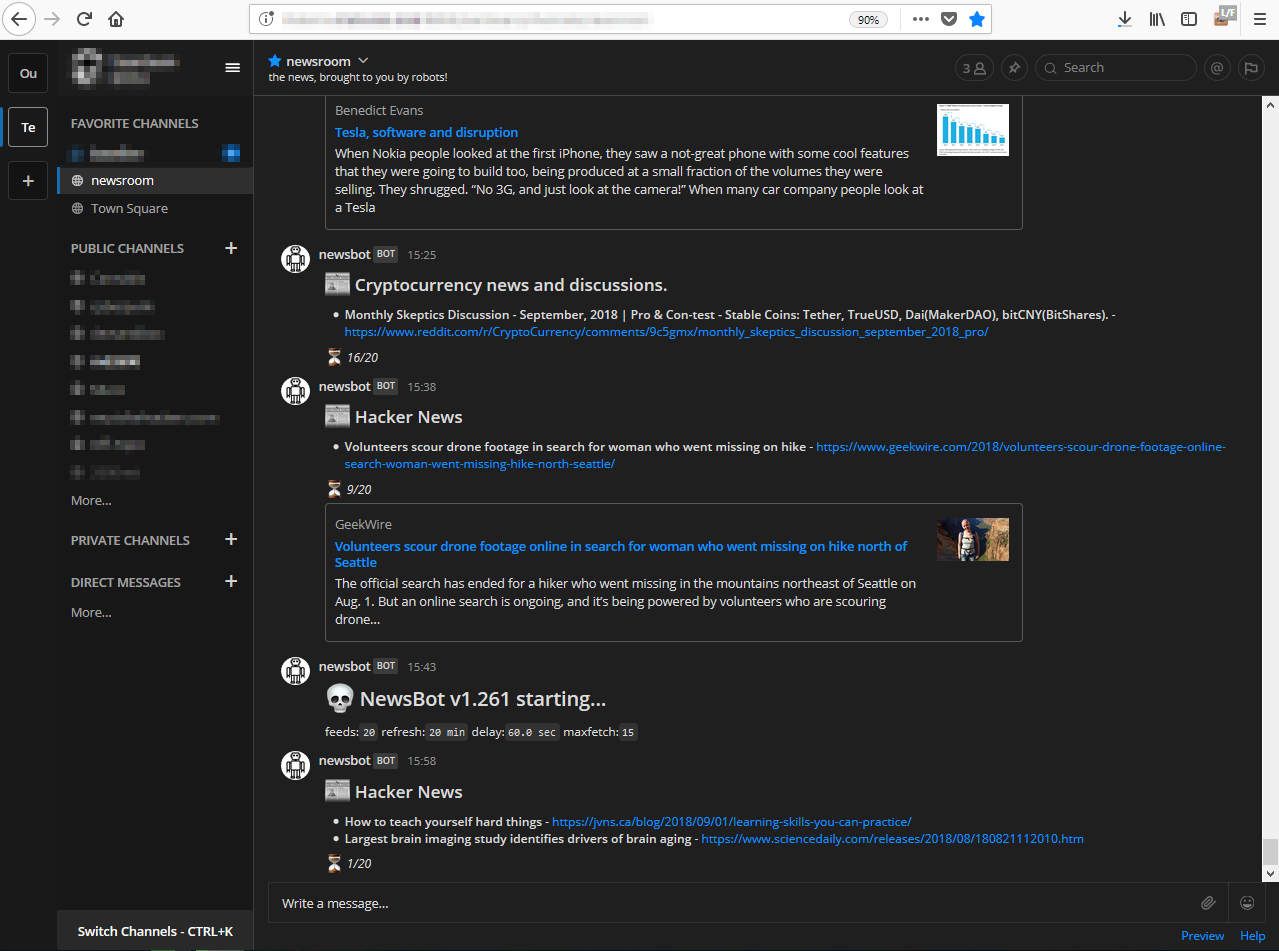
Task: Open the site information icon in address bar
Action: 266,19
